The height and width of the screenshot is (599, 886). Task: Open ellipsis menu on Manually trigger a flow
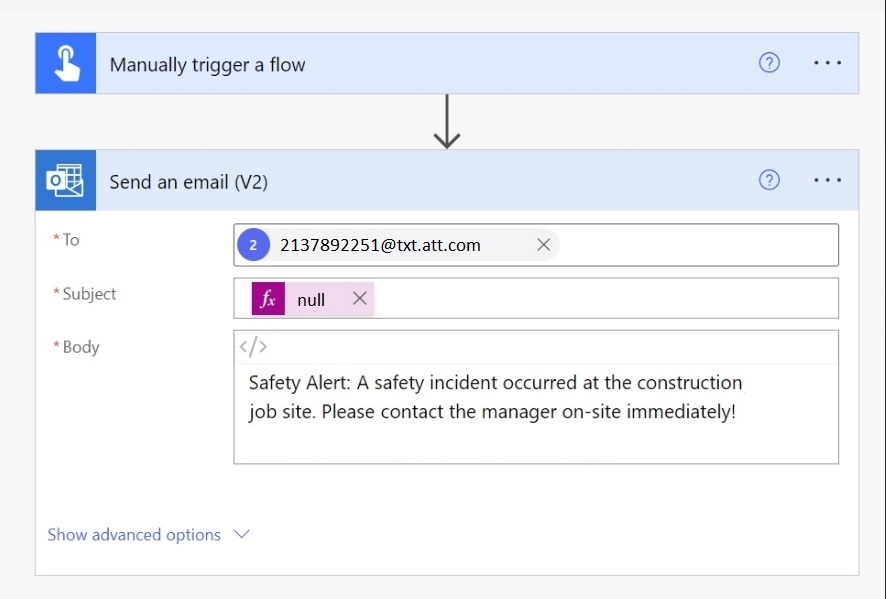coord(827,63)
